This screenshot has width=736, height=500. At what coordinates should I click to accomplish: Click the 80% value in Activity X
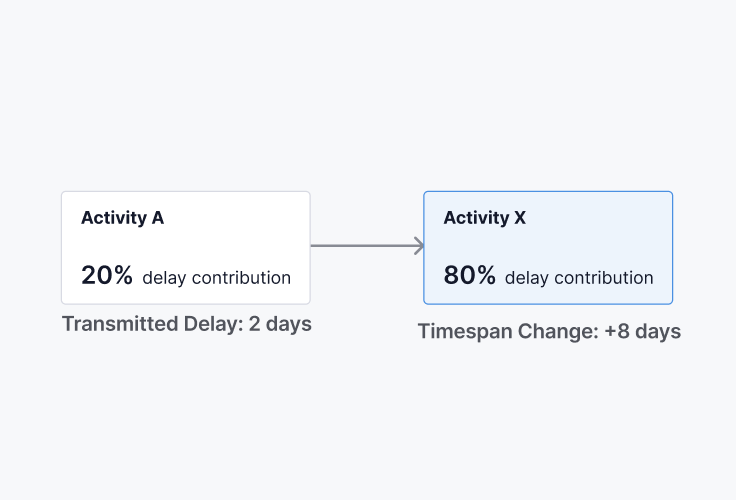[x=469, y=275]
